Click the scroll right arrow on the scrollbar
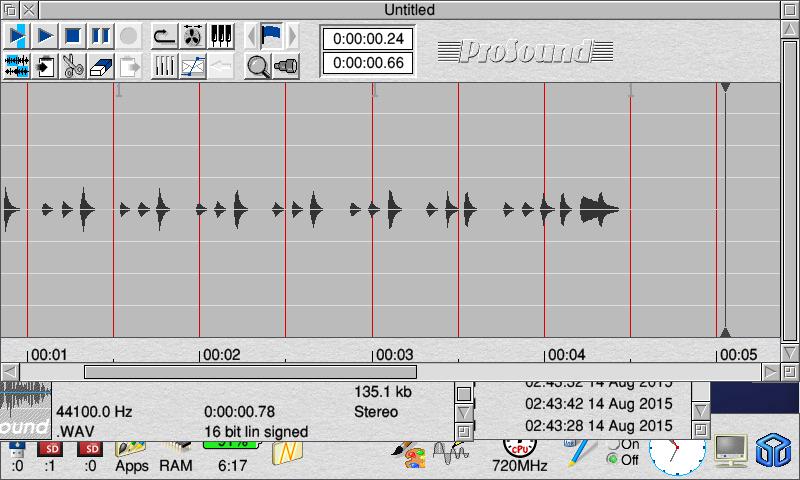800x480 pixels. pyautogui.click(x=771, y=372)
